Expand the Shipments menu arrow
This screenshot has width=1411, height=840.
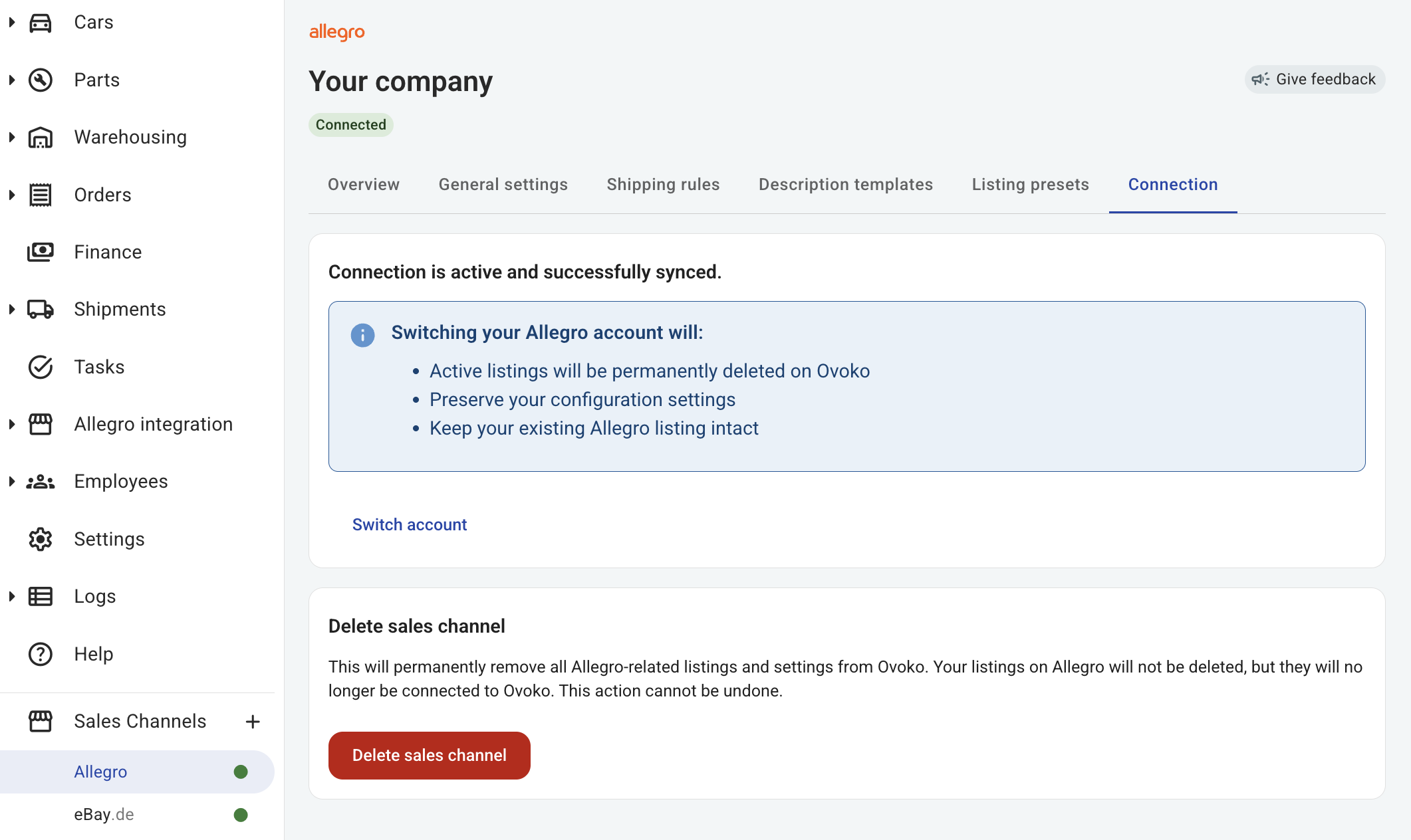click(x=12, y=310)
